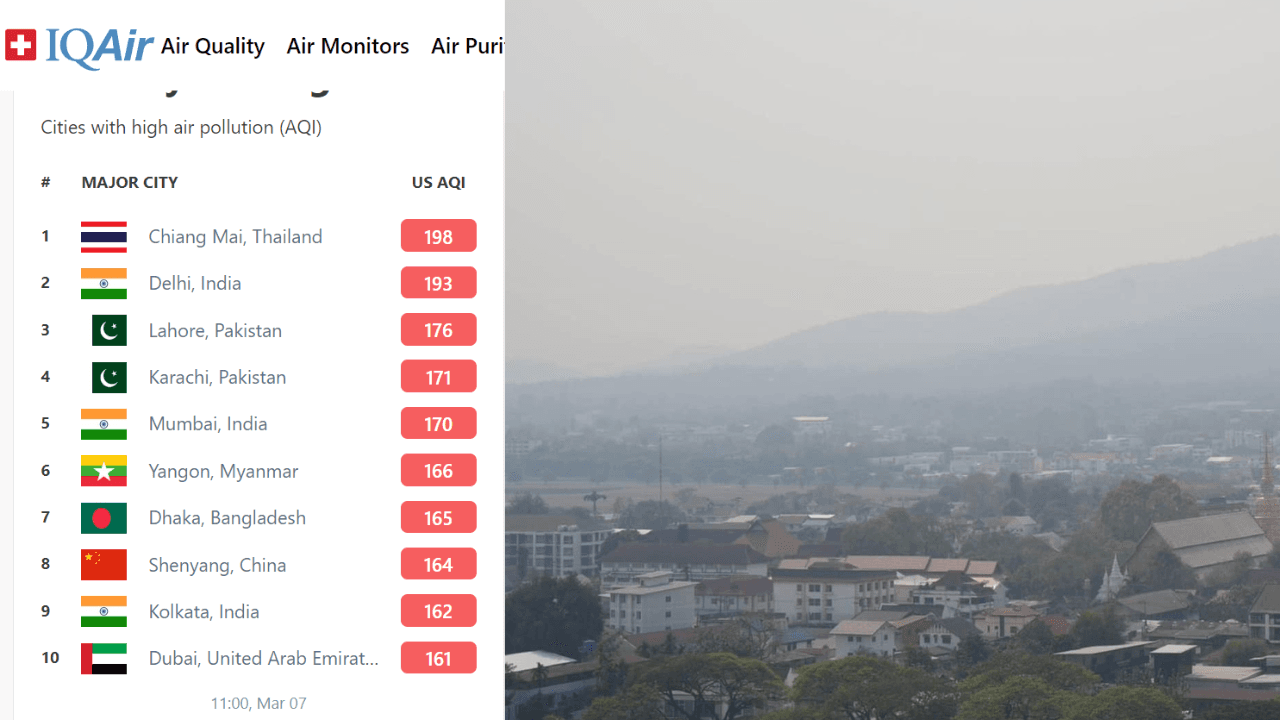Click the red 198 AQI badge
Viewport: 1280px width, 720px height.
(x=438, y=236)
